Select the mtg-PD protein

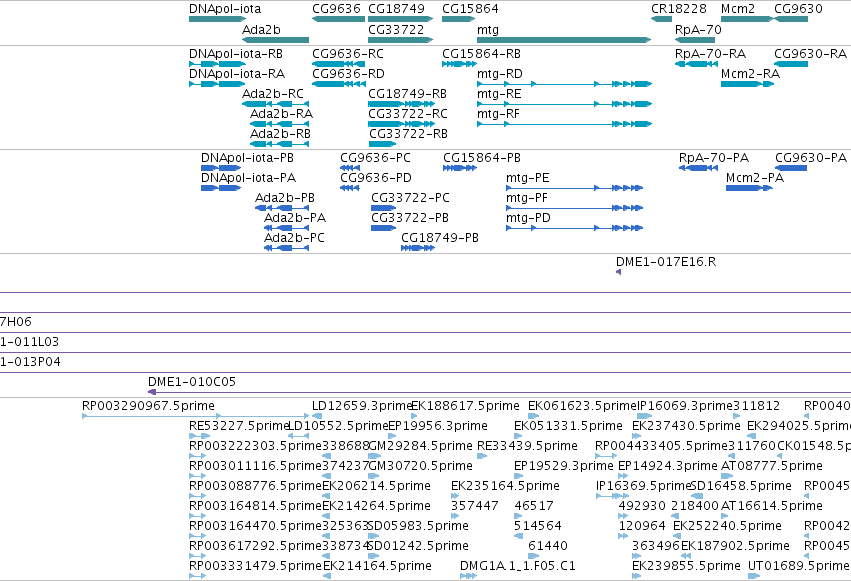[575, 228]
